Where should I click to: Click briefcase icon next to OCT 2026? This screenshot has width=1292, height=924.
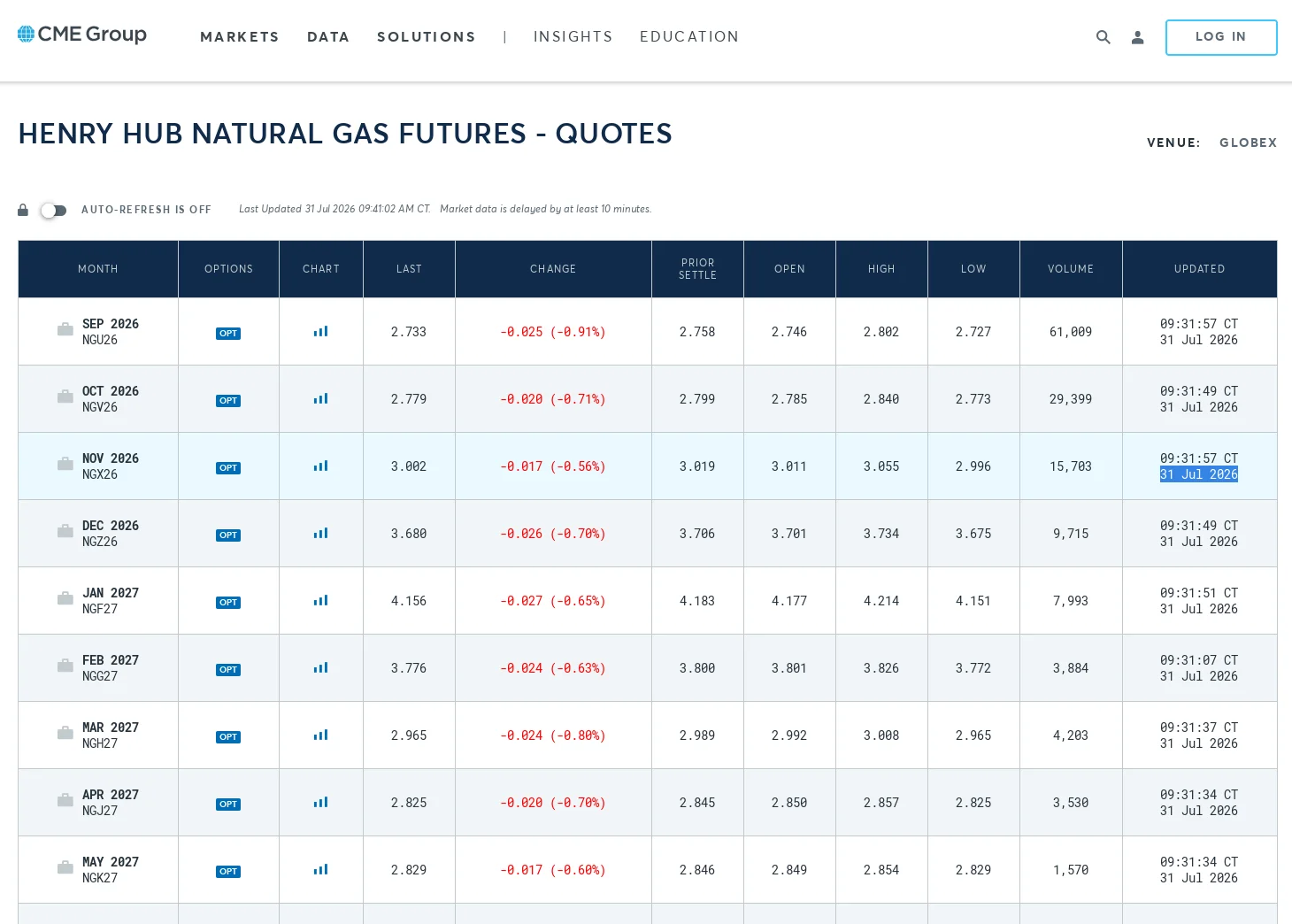(65, 397)
